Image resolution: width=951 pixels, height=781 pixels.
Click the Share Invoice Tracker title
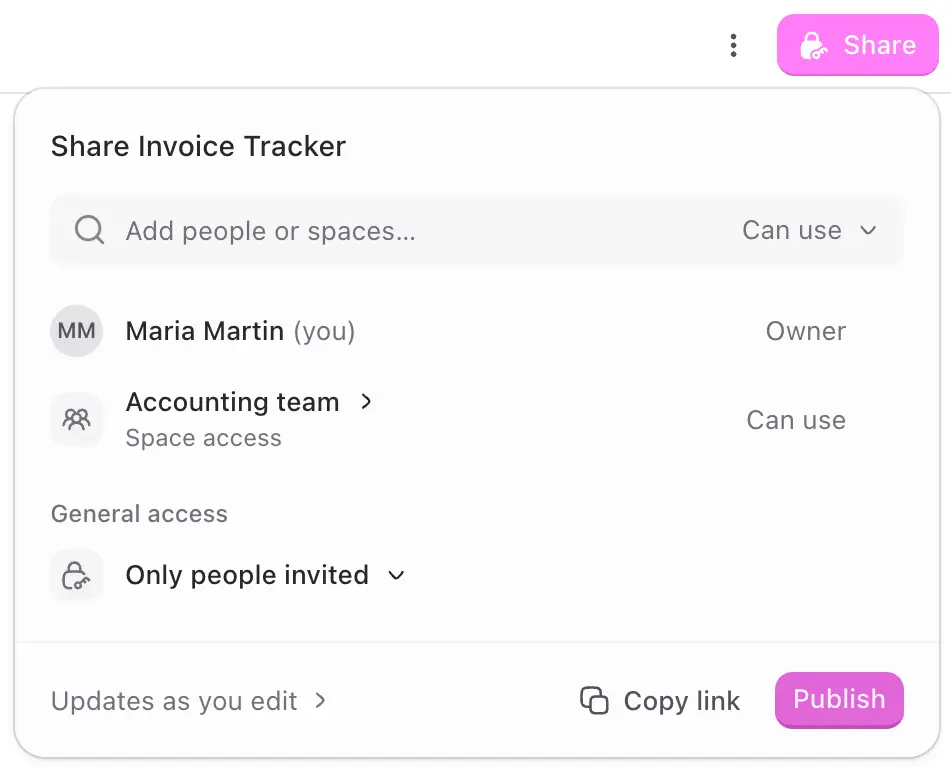[198, 146]
